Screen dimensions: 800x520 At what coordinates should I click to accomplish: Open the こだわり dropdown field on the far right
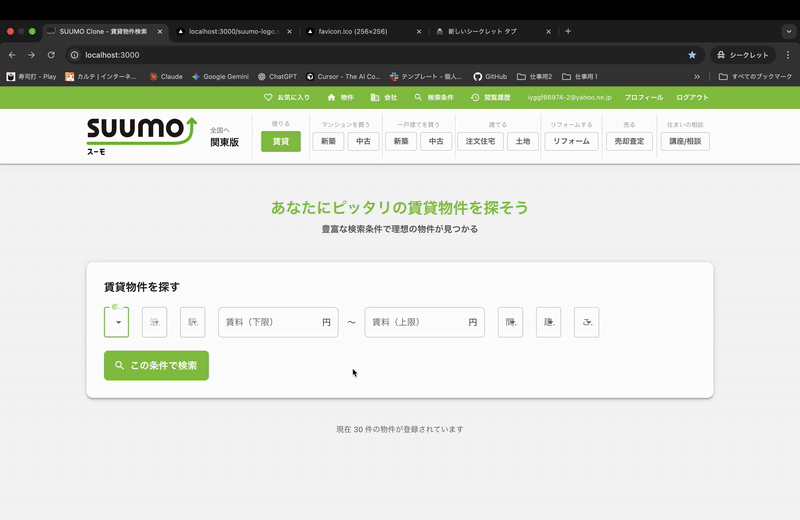[x=587, y=322]
